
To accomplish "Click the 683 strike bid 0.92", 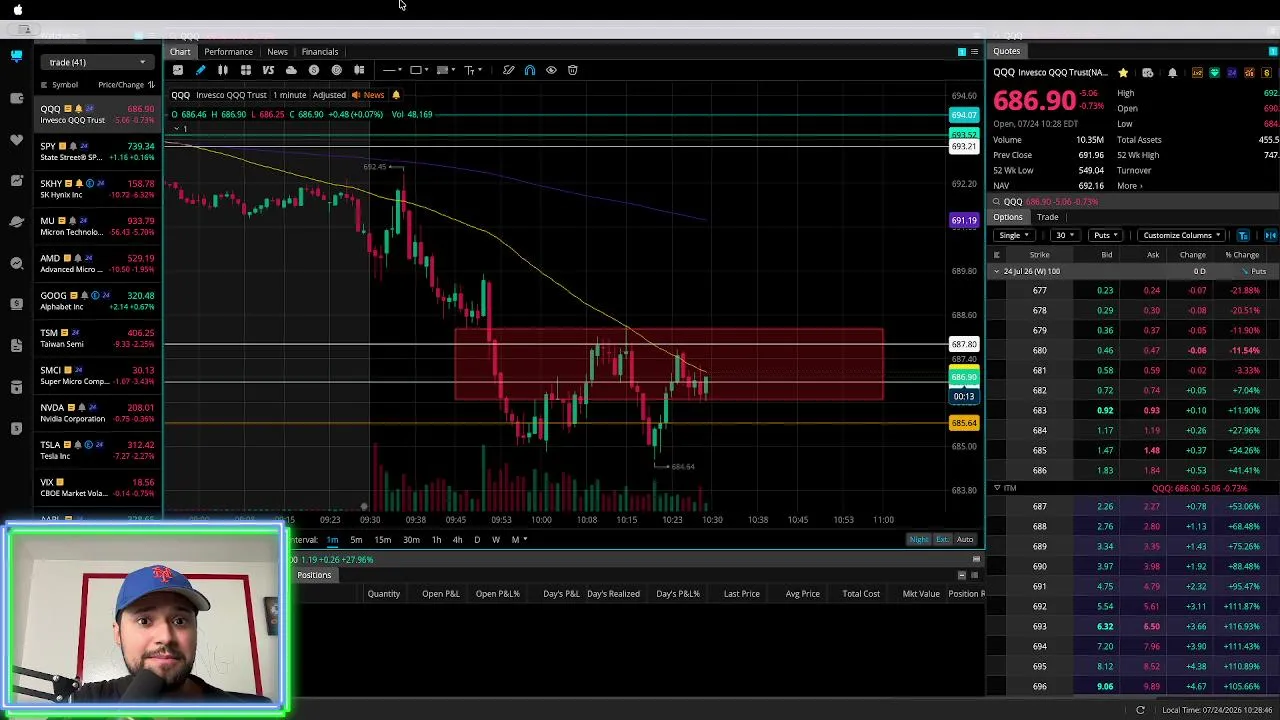I will click(1105, 411).
